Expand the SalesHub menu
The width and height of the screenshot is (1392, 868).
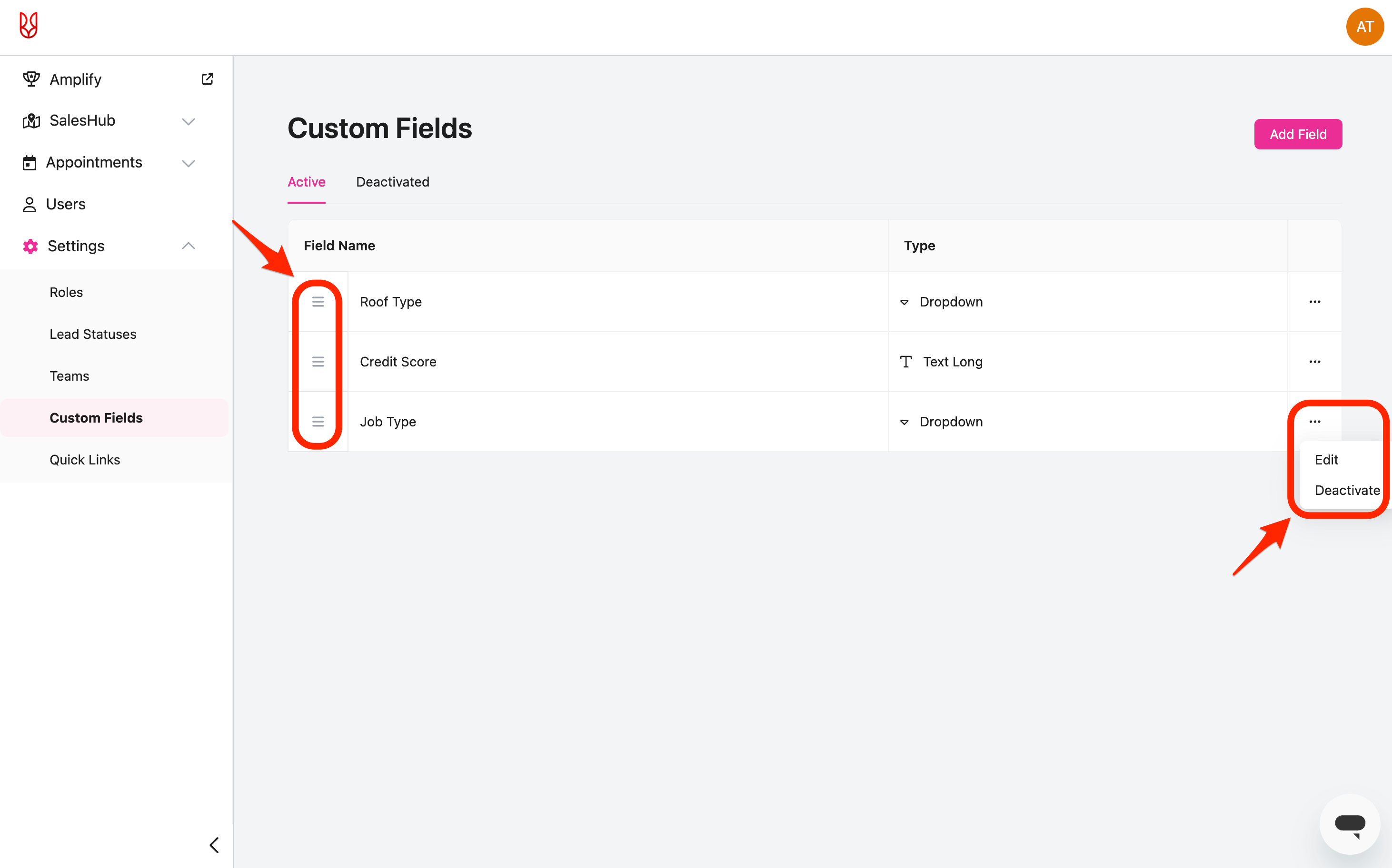(189, 121)
